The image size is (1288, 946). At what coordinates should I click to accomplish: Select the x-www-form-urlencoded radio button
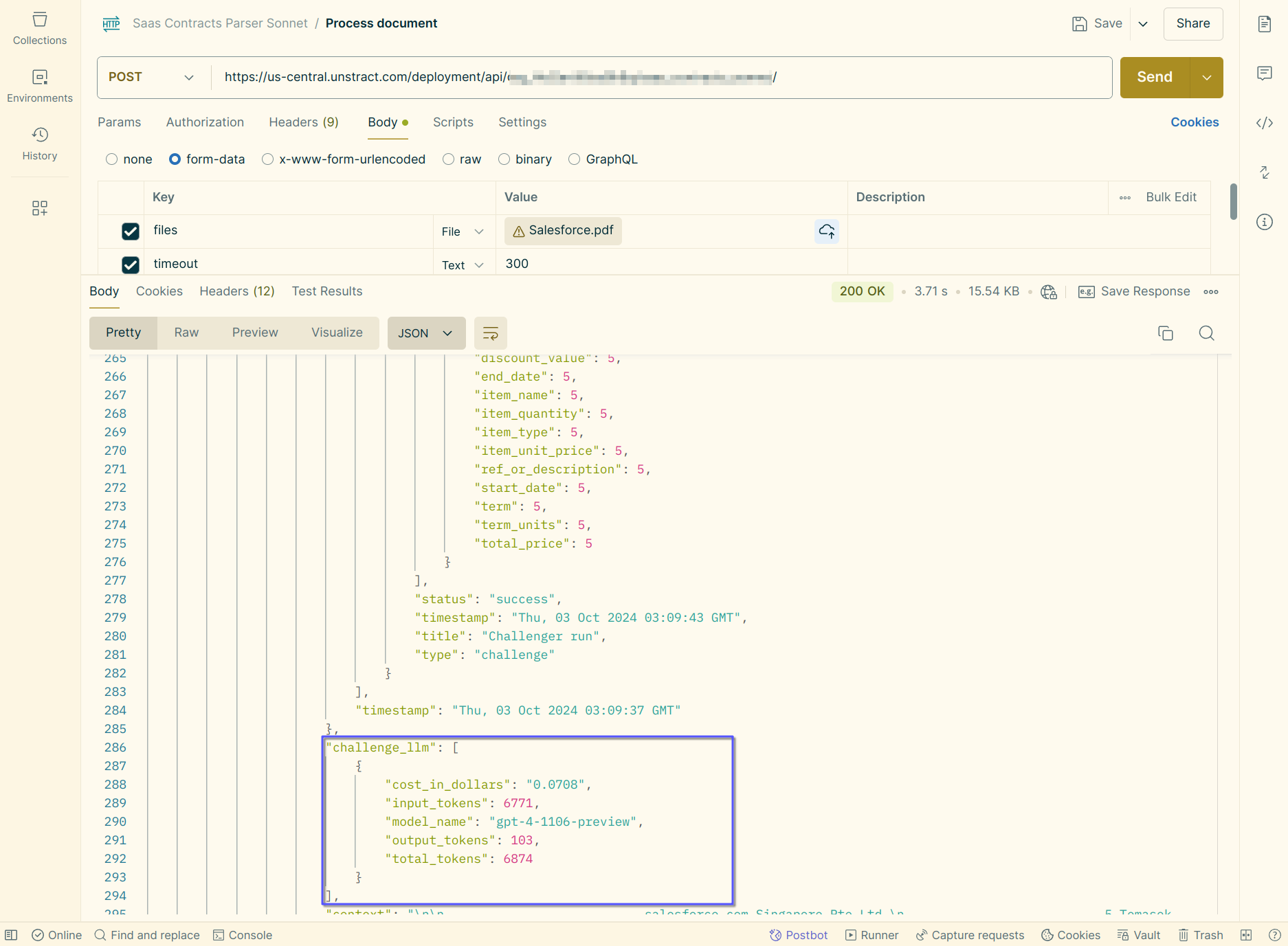pyautogui.click(x=267, y=159)
